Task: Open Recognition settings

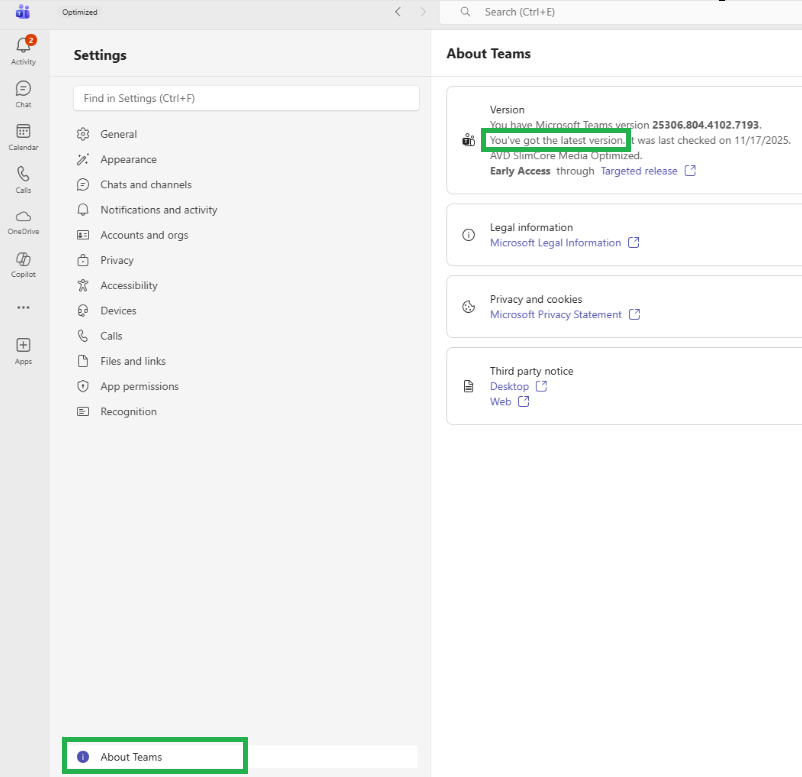Action: [247, 412]
